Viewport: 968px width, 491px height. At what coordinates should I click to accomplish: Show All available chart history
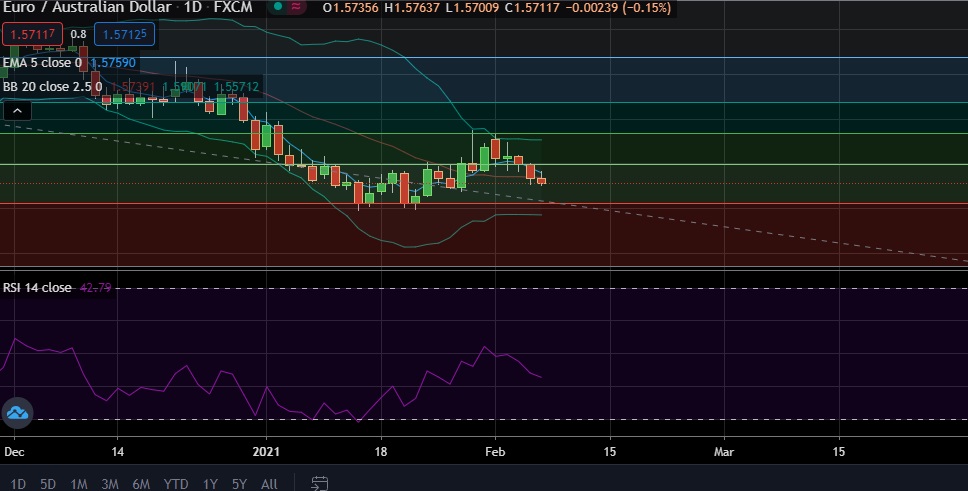(269, 484)
